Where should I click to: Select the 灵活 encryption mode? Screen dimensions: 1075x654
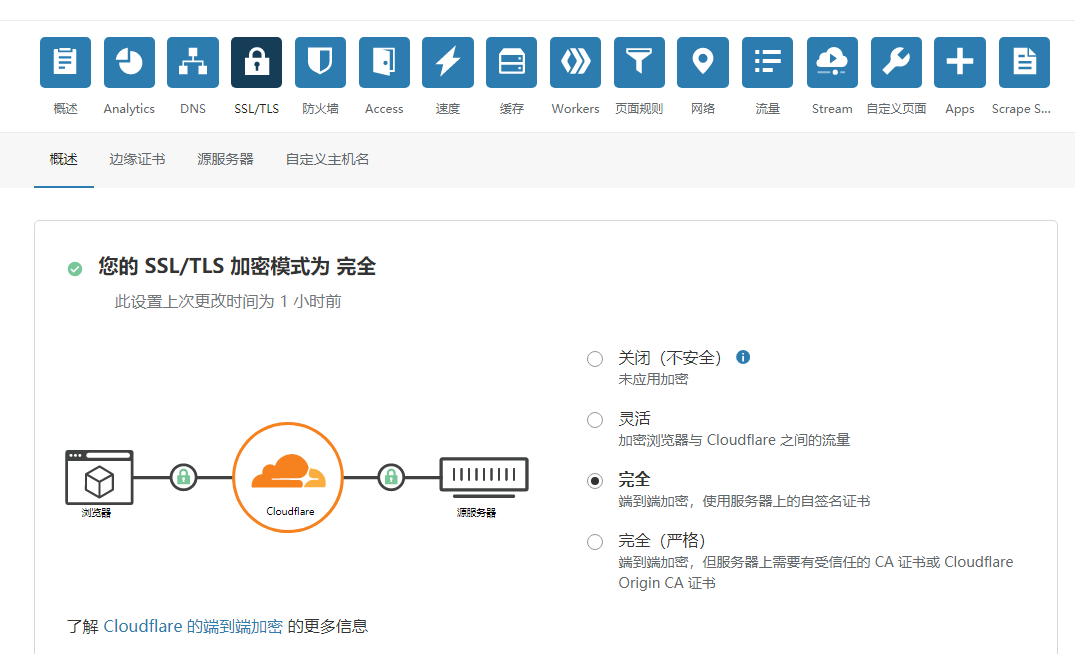594,420
